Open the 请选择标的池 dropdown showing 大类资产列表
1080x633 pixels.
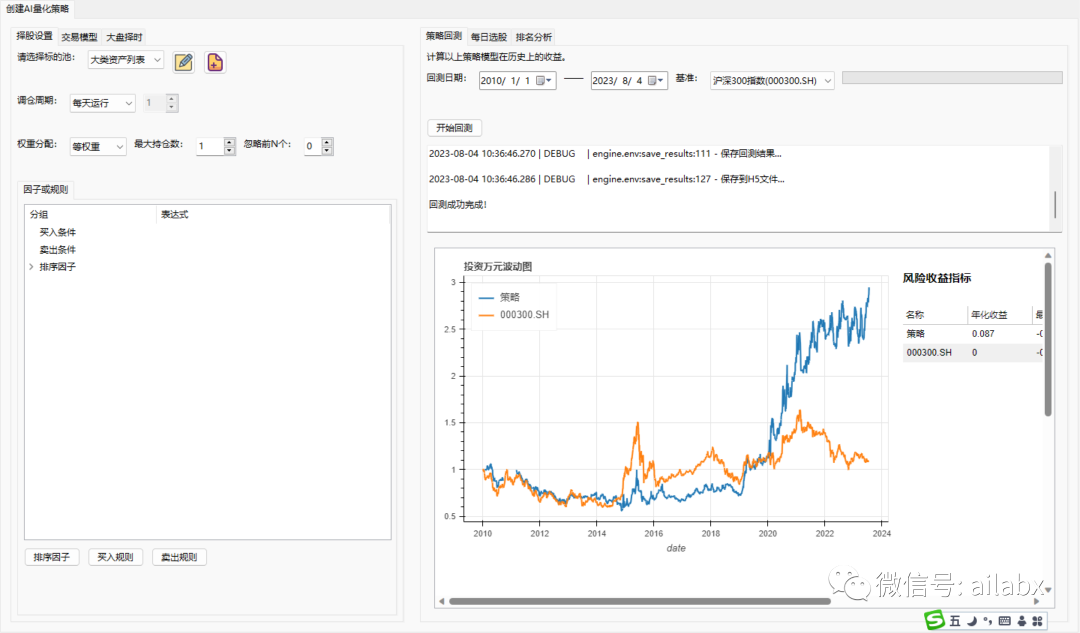coord(126,60)
